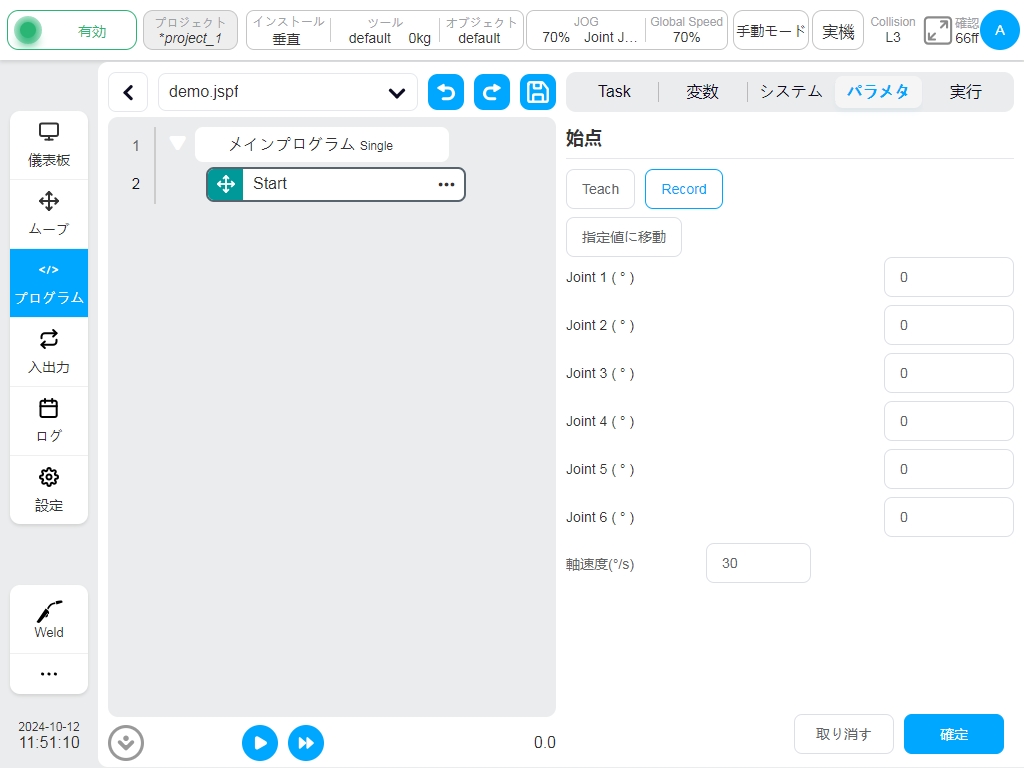Open the 入出力 I/O panel

point(49,352)
